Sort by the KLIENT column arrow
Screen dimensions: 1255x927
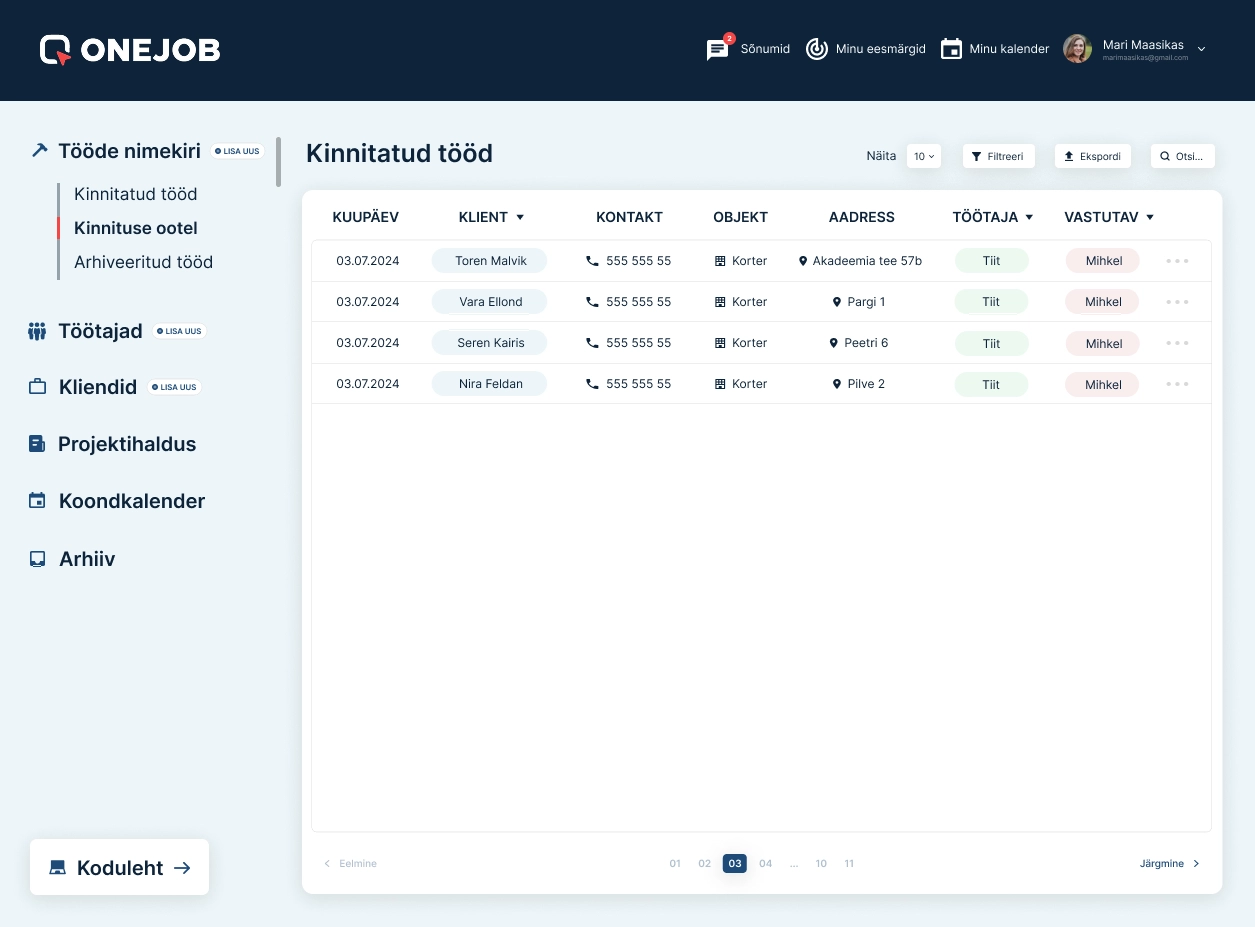pos(520,217)
